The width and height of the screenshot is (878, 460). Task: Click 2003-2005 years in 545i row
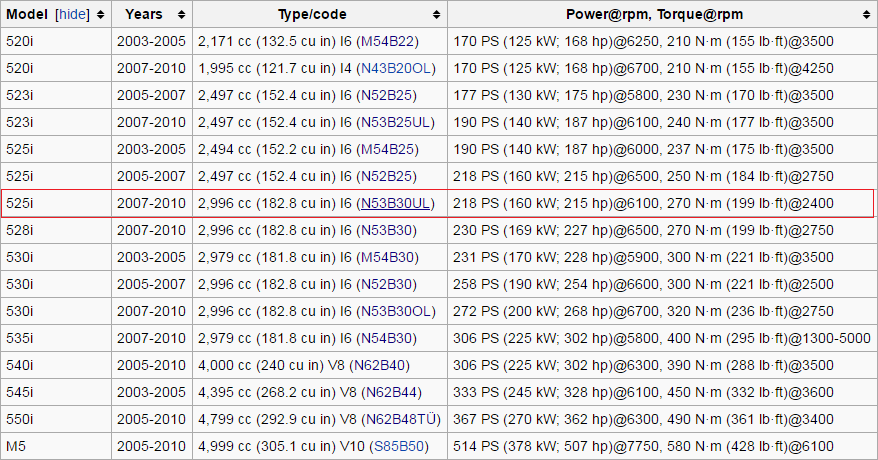tap(151, 392)
